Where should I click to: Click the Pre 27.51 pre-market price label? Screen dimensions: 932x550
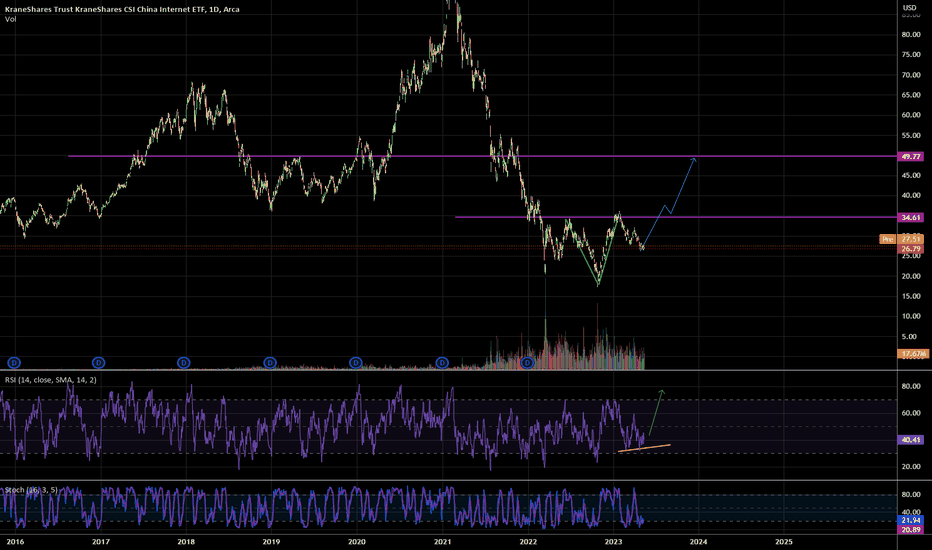(x=901, y=239)
